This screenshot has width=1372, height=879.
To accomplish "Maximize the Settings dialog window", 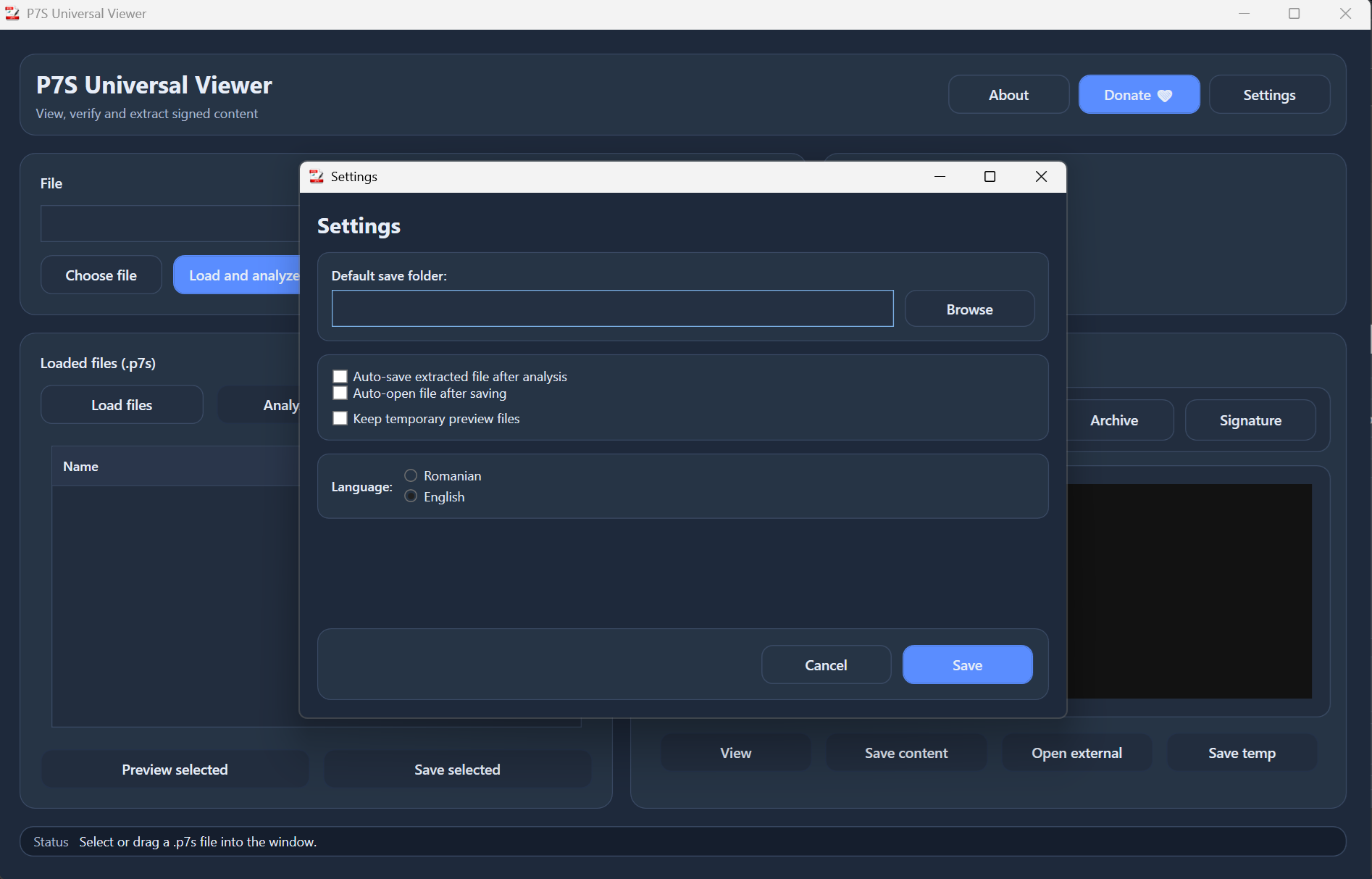I will [990, 177].
